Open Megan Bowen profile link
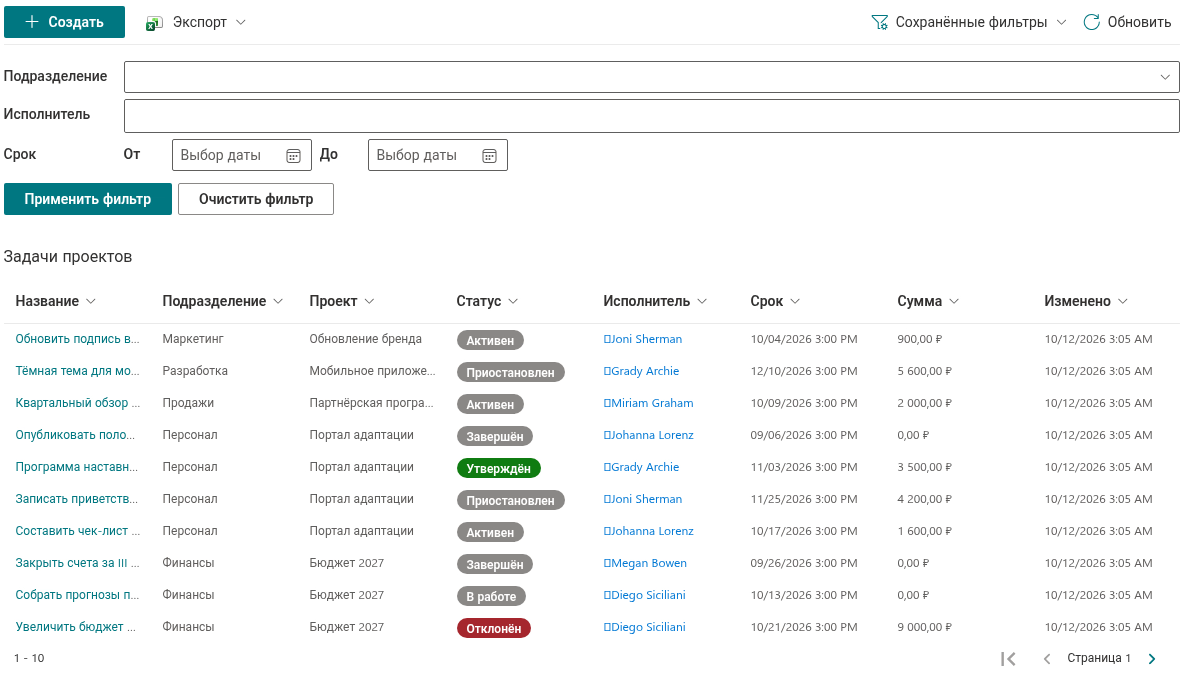The width and height of the screenshot is (1195, 673). point(649,563)
